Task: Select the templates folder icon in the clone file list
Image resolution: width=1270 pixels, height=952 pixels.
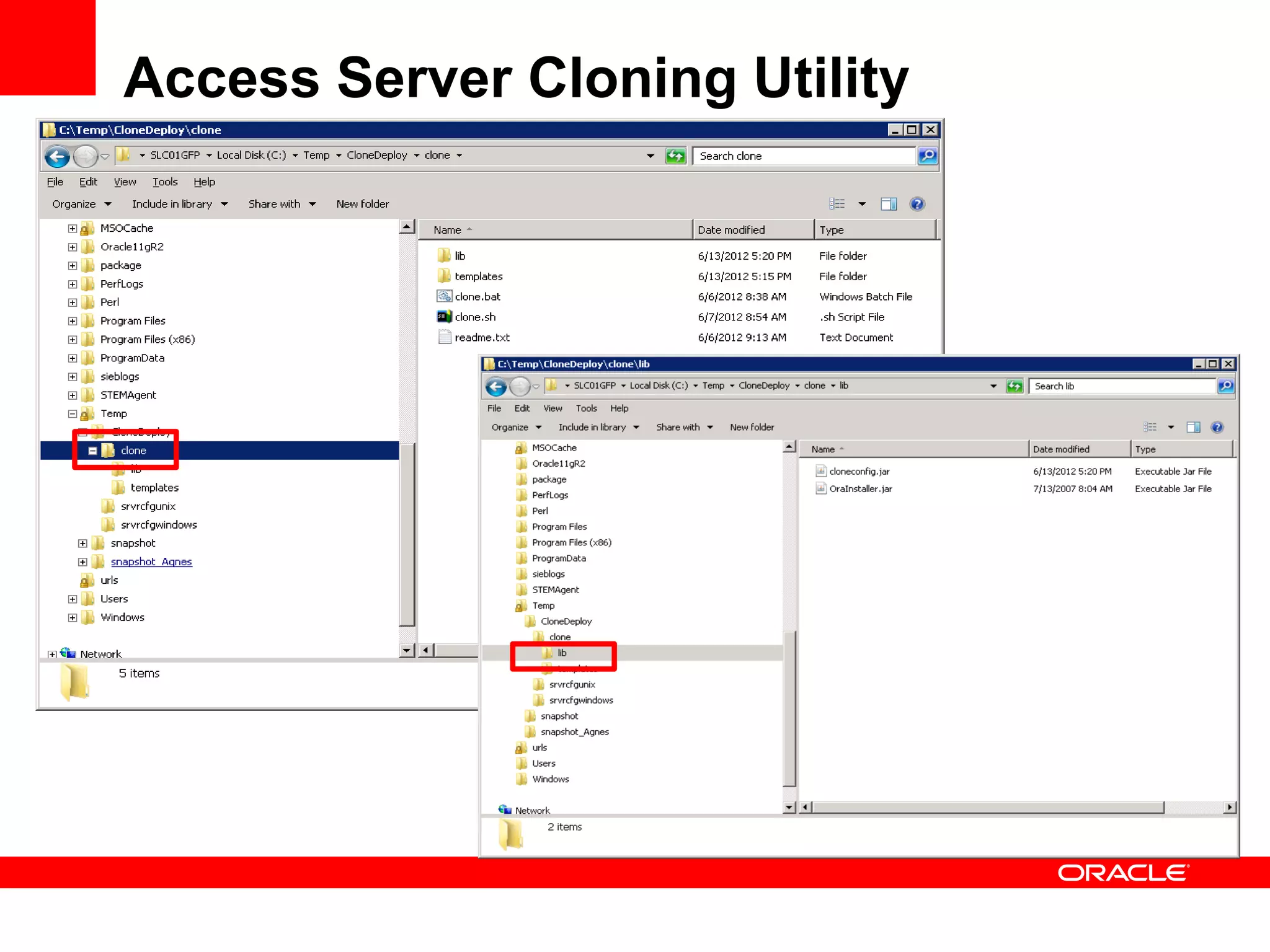Action: [444, 276]
